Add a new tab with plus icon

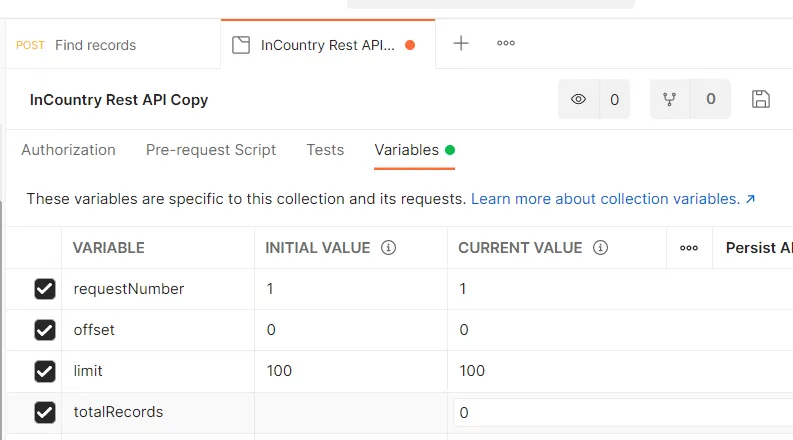461,43
